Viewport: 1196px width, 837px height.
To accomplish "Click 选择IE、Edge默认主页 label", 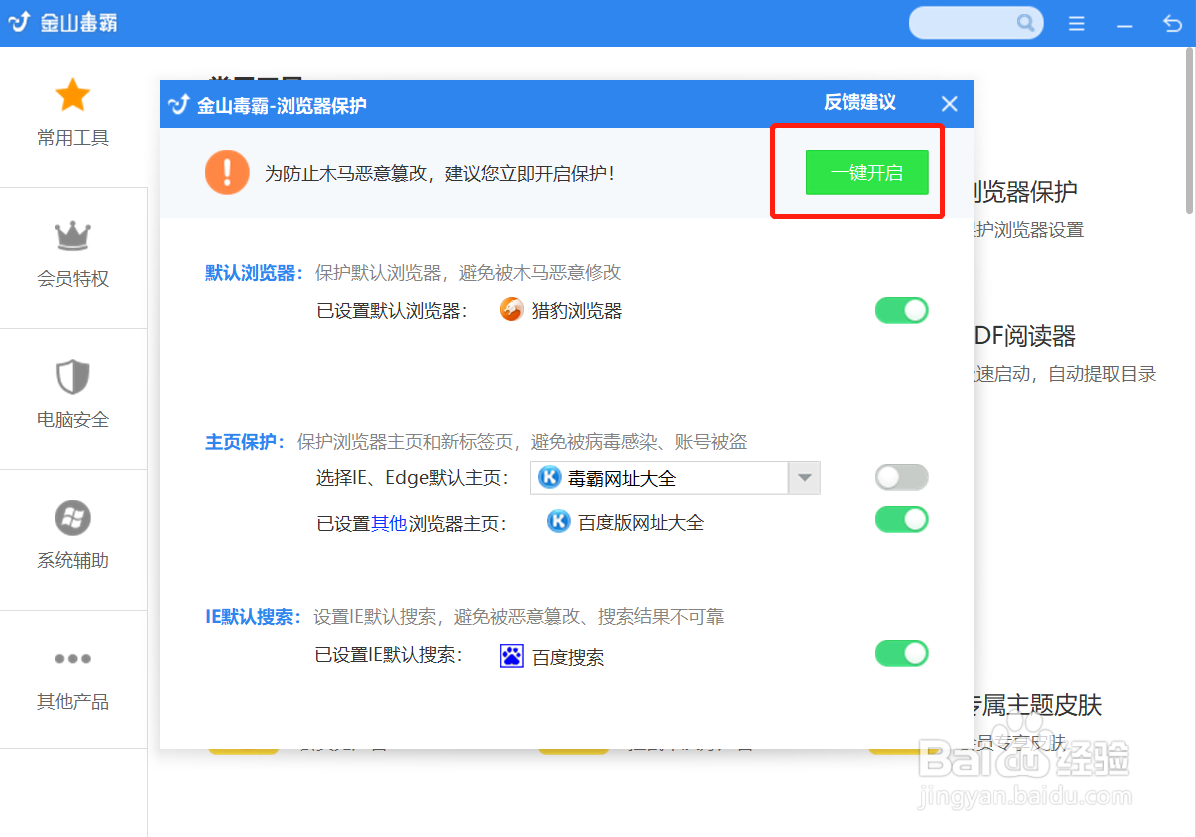I will tap(412, 478).
